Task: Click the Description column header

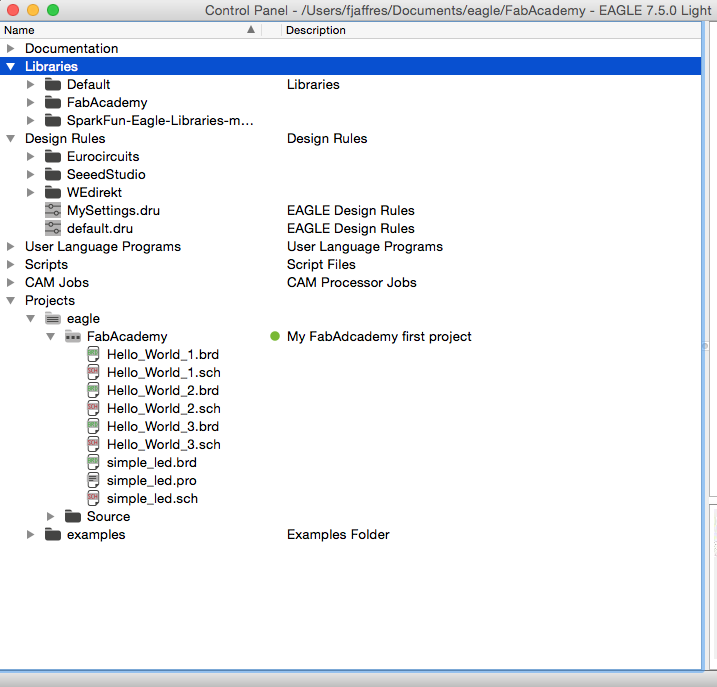Action: click(491, 30)
